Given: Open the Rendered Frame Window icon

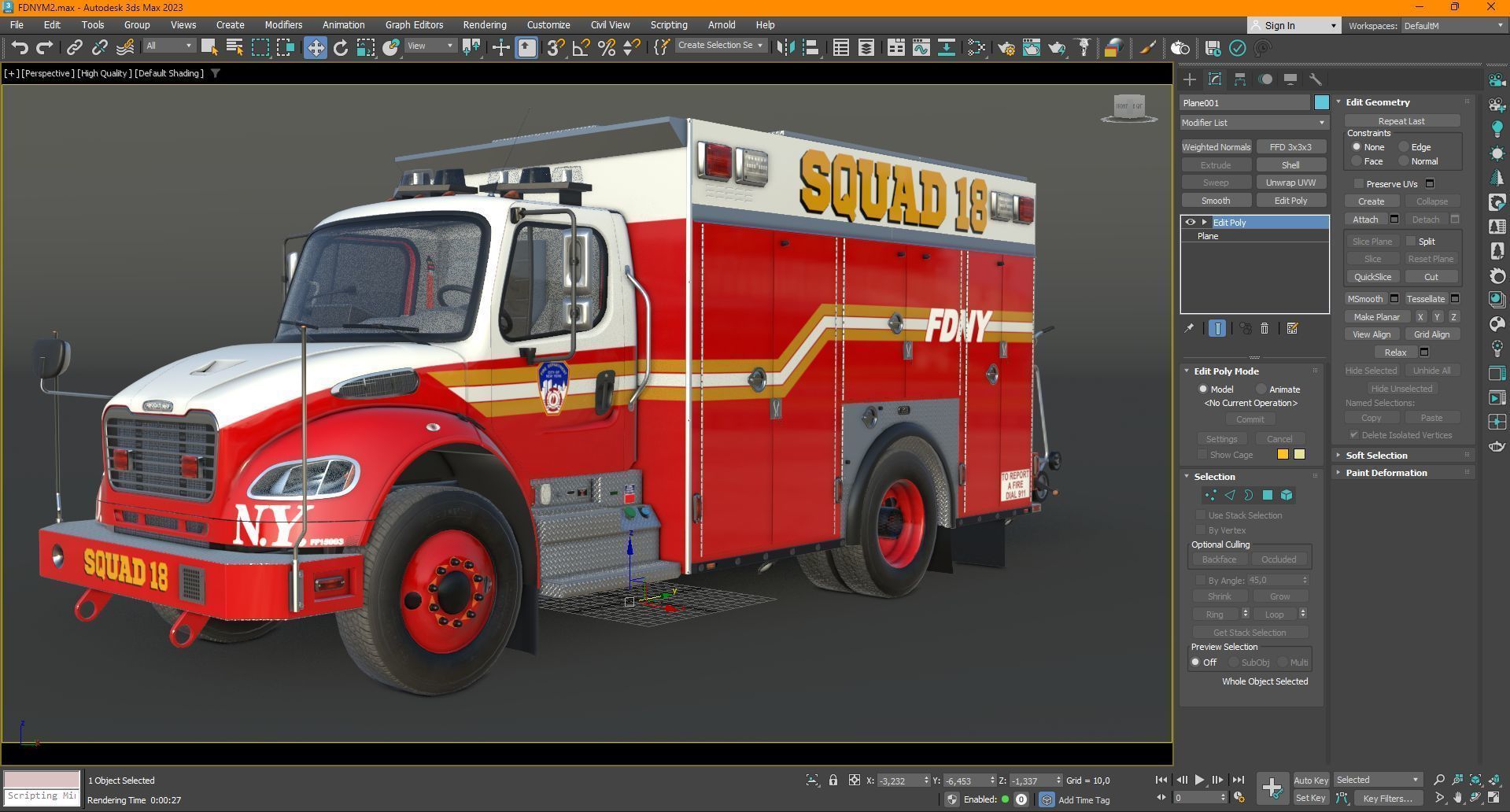Looking at the screenshot, I should pos(1031,47).
